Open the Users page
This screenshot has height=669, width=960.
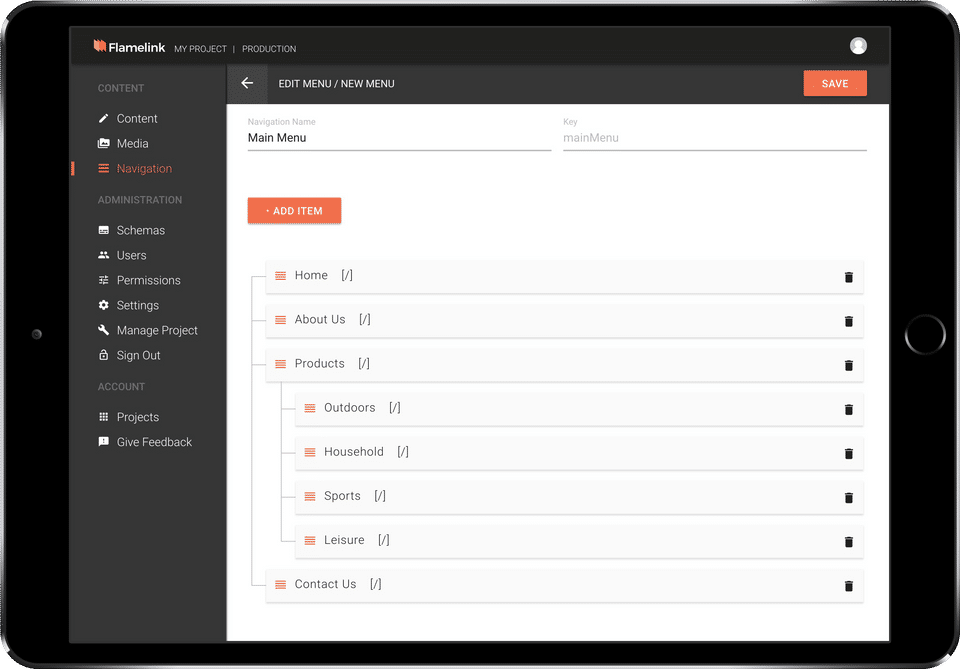point(132,255)
